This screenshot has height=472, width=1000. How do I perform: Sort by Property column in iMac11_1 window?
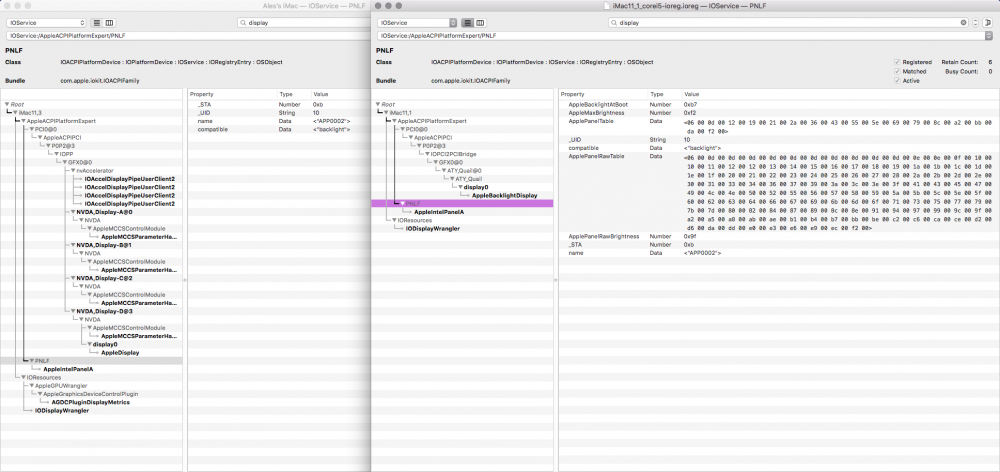603,94
